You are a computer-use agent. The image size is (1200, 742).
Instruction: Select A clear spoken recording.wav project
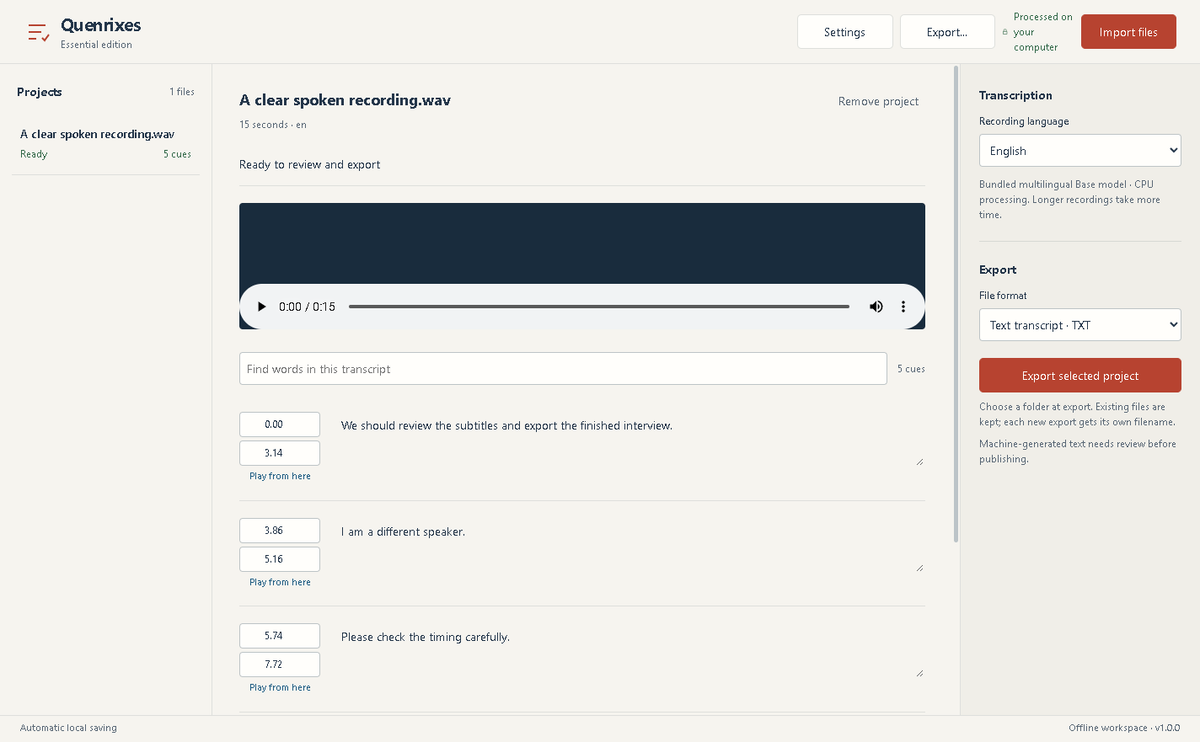[x=106, y=143]
